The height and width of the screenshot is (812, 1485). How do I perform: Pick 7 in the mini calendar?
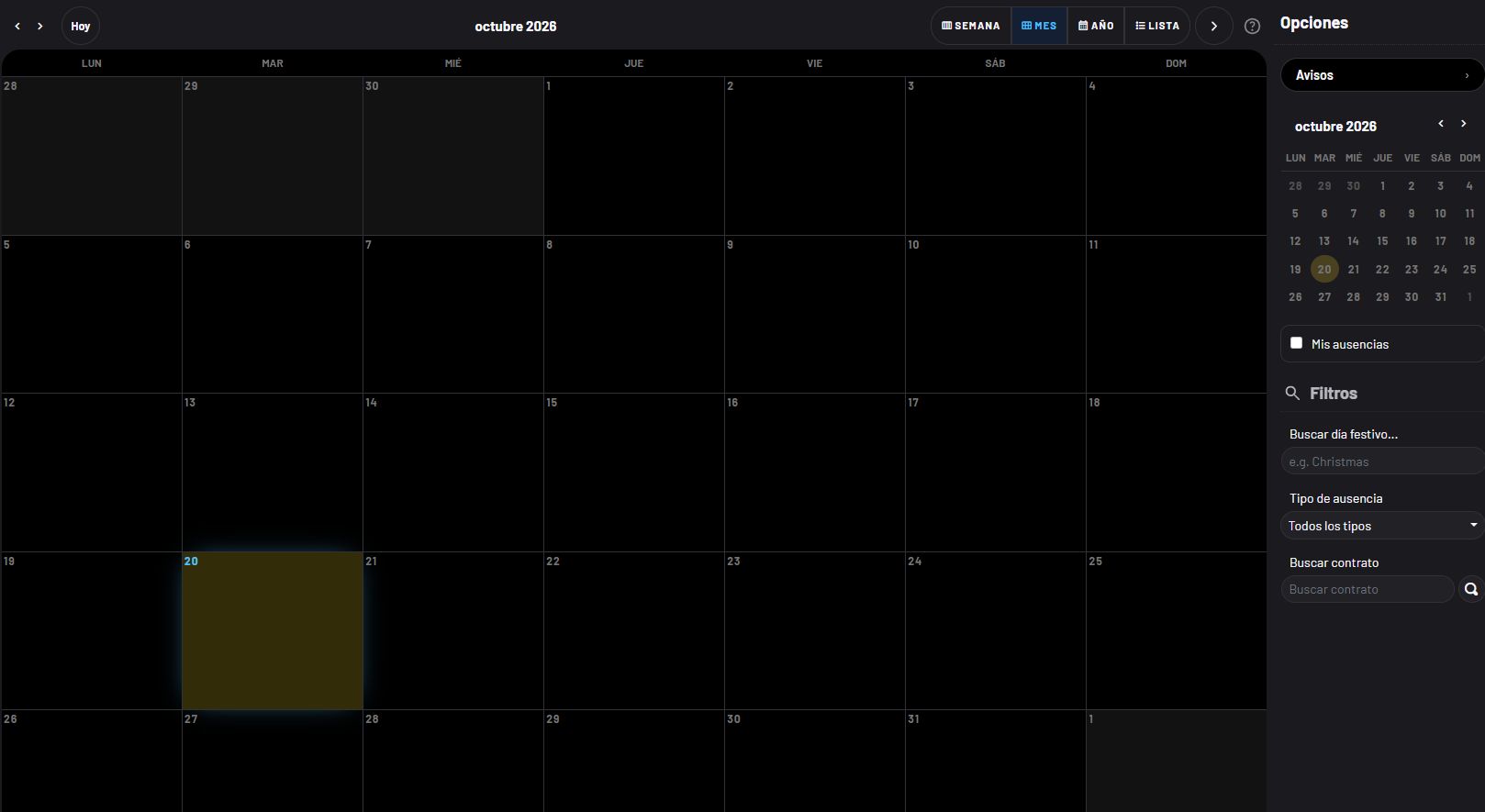[1354, 214]
